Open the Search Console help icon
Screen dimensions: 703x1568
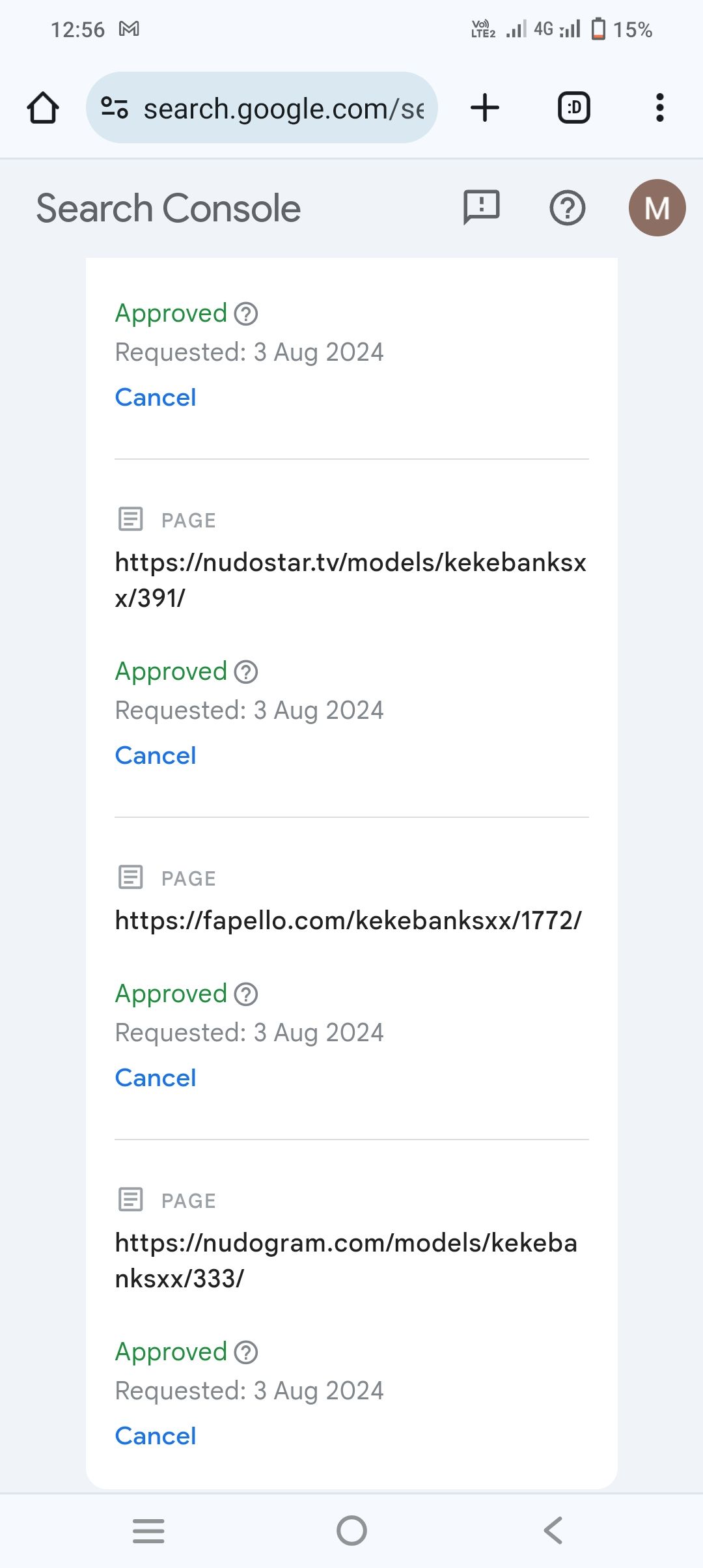click(568, 208)
